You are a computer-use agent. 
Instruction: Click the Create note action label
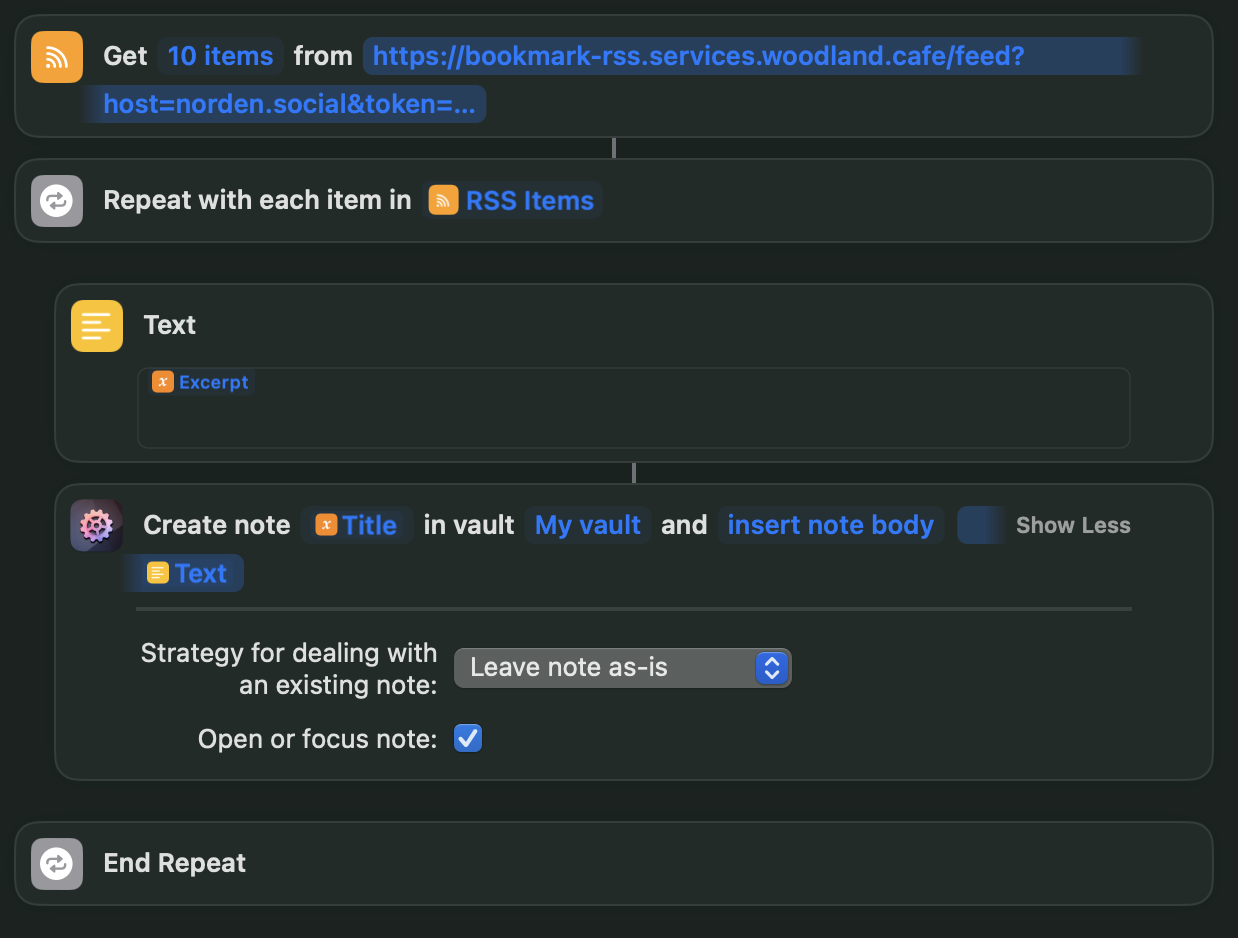point(217,526)
